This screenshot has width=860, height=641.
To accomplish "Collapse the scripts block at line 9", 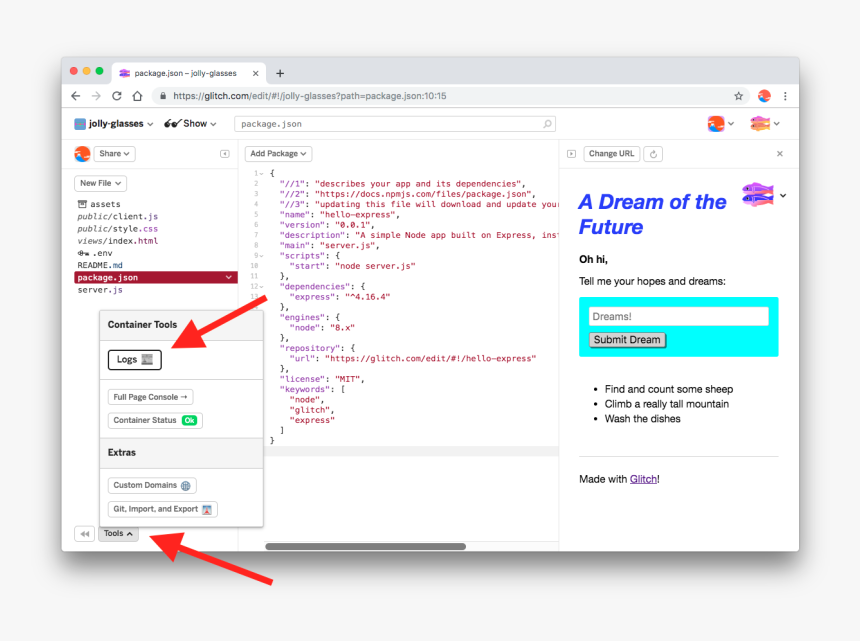I will coord(261,255).
